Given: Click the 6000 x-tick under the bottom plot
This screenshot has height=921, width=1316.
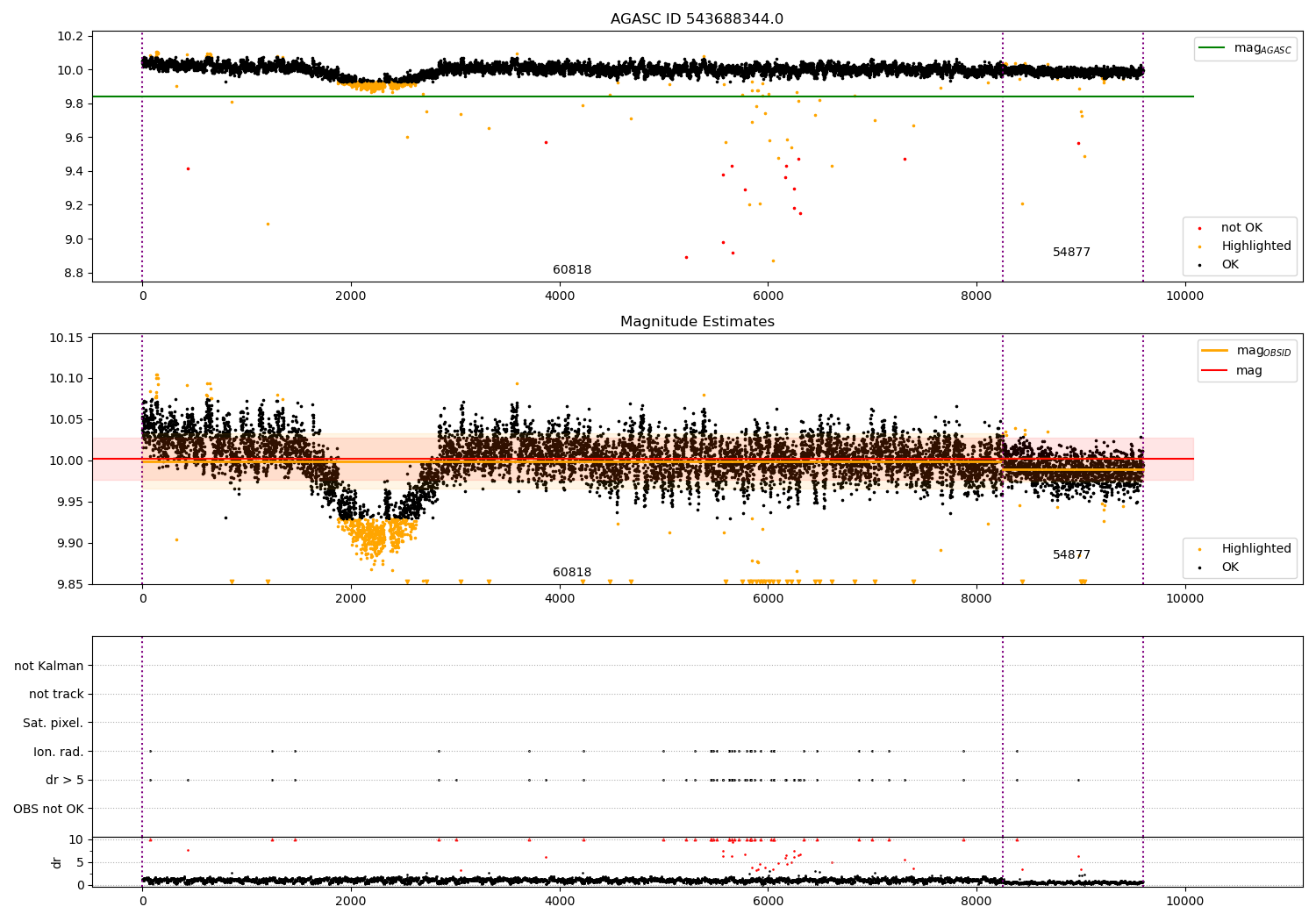Looking at the screenshot, I should [768, 901].
